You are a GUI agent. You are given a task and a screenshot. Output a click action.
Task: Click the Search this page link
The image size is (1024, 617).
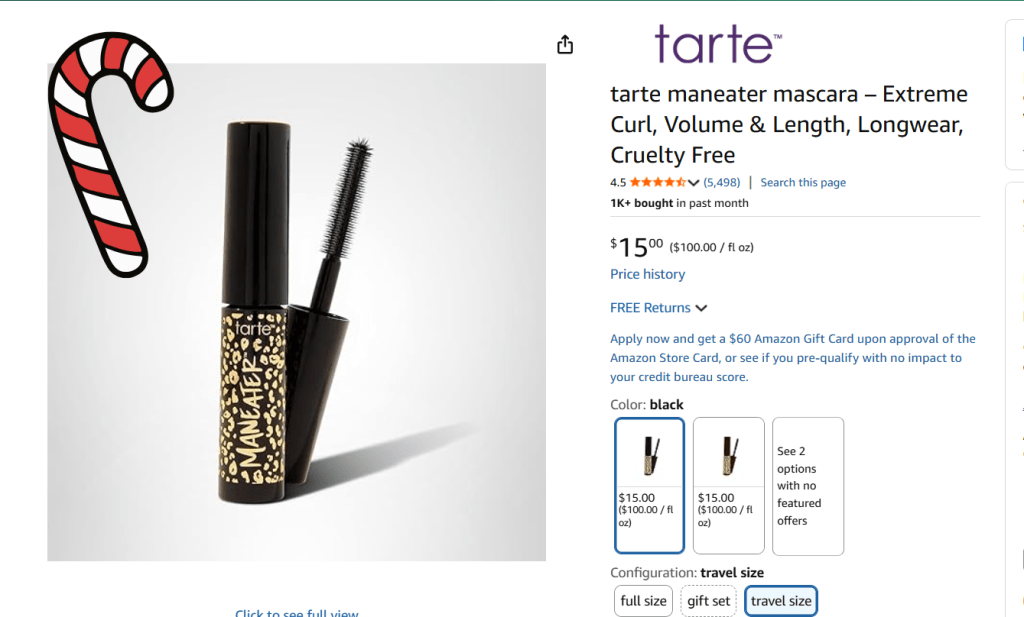(x=803, y=183)
